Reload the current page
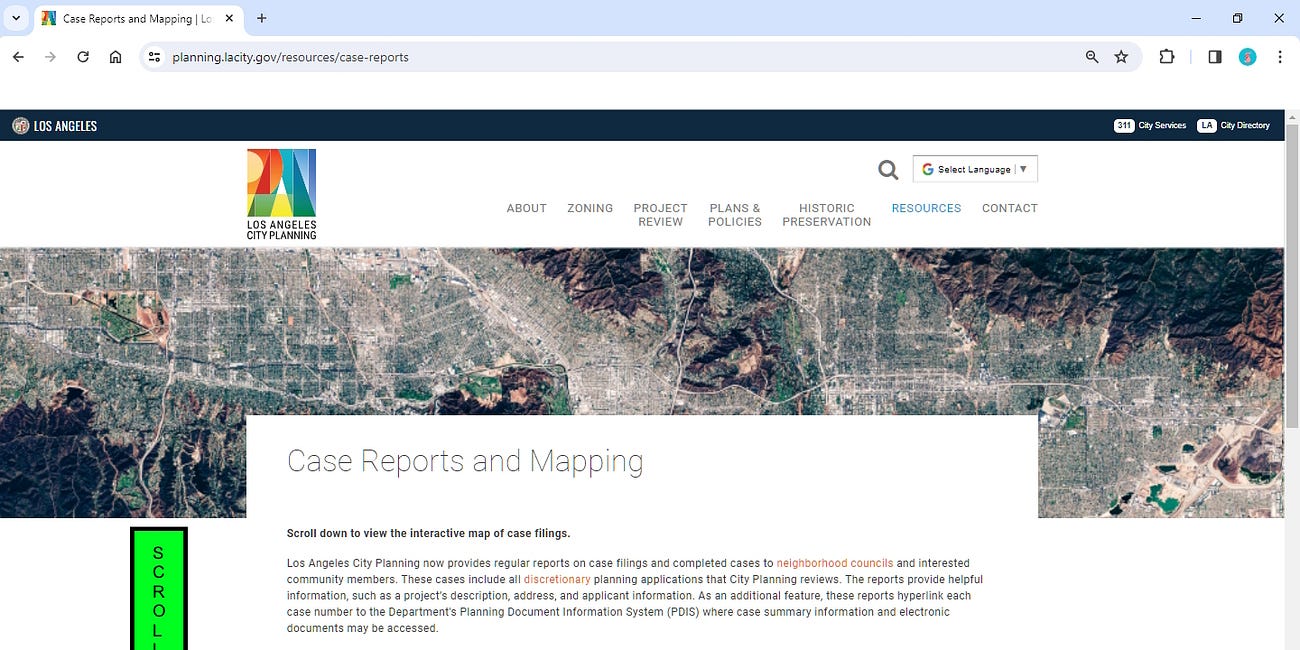Image resolution: width=1300 pixels, height=650 pixels. 83,57
